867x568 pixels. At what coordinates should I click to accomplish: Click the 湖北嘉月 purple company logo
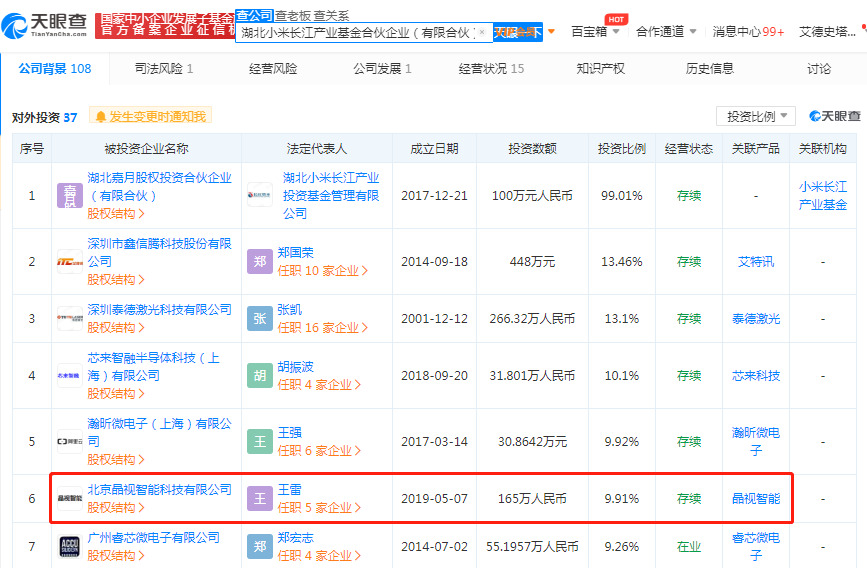coord(70,196)
